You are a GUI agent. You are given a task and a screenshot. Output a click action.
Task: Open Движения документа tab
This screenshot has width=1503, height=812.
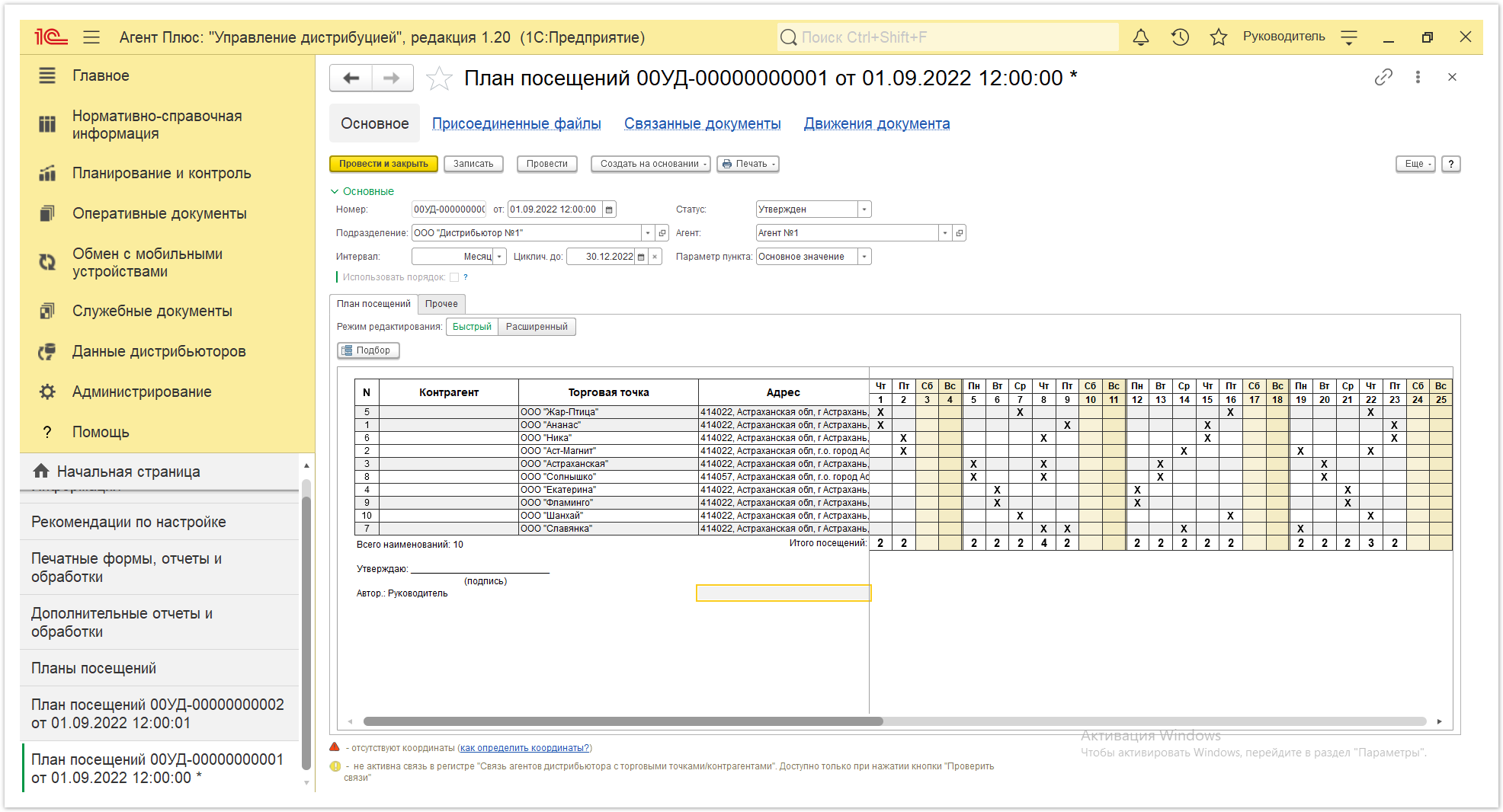(x=876, y=123)
